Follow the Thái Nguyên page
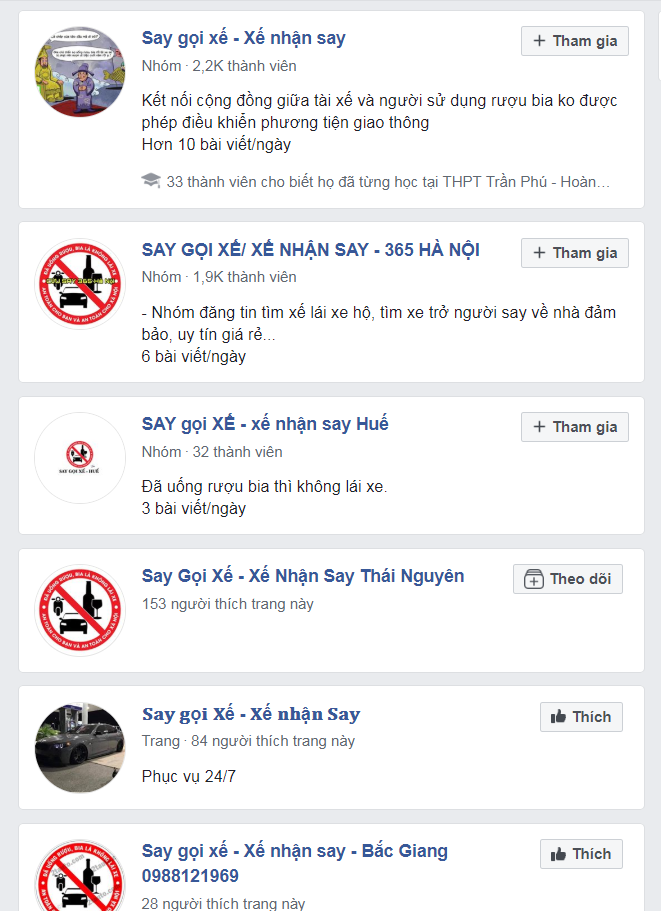Screen dimensions: 661x911 [567, 579]
